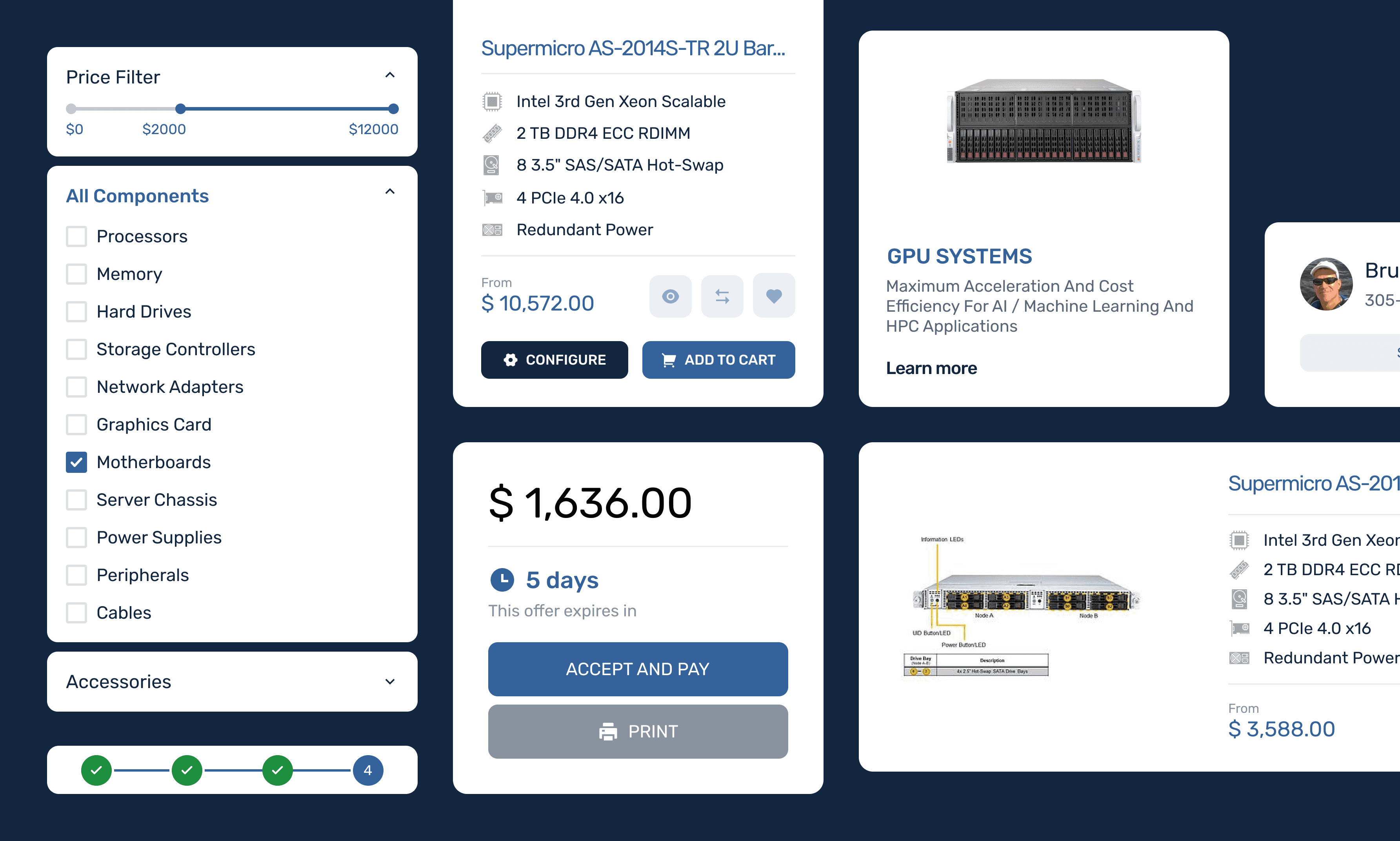Open the partially visible Supermicro AS-201 product title
Image resolution: width=1400 pixels, height=841 pixels.
click(x=1314, y=483)
